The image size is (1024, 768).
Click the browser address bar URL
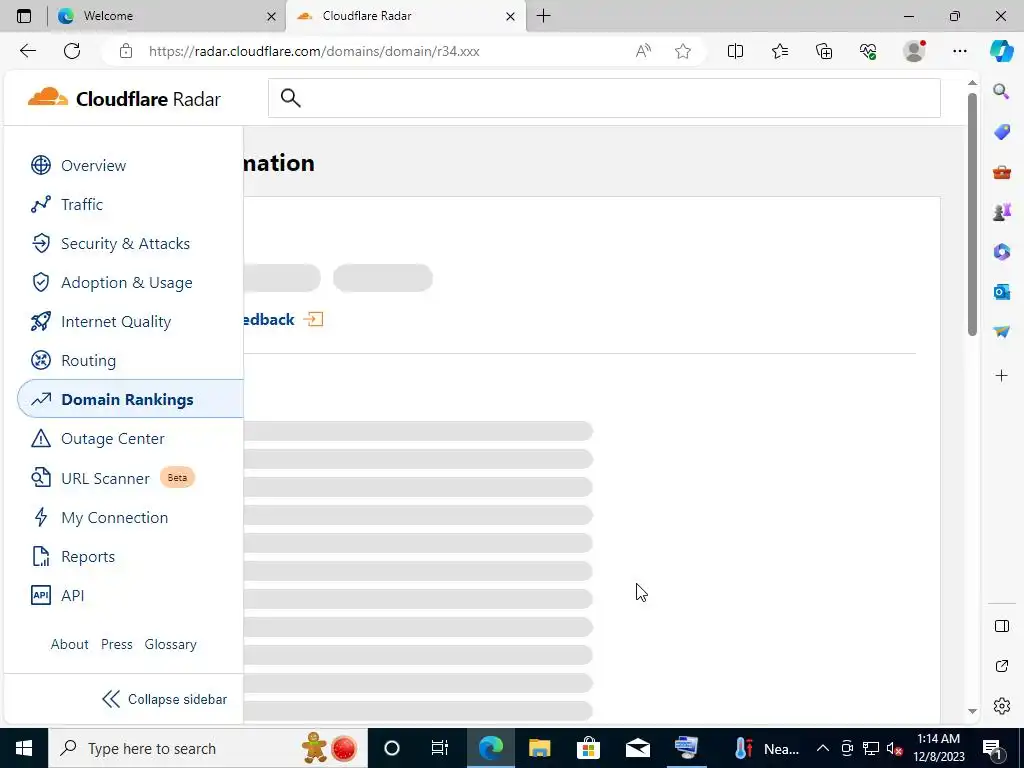pos(314,51)
